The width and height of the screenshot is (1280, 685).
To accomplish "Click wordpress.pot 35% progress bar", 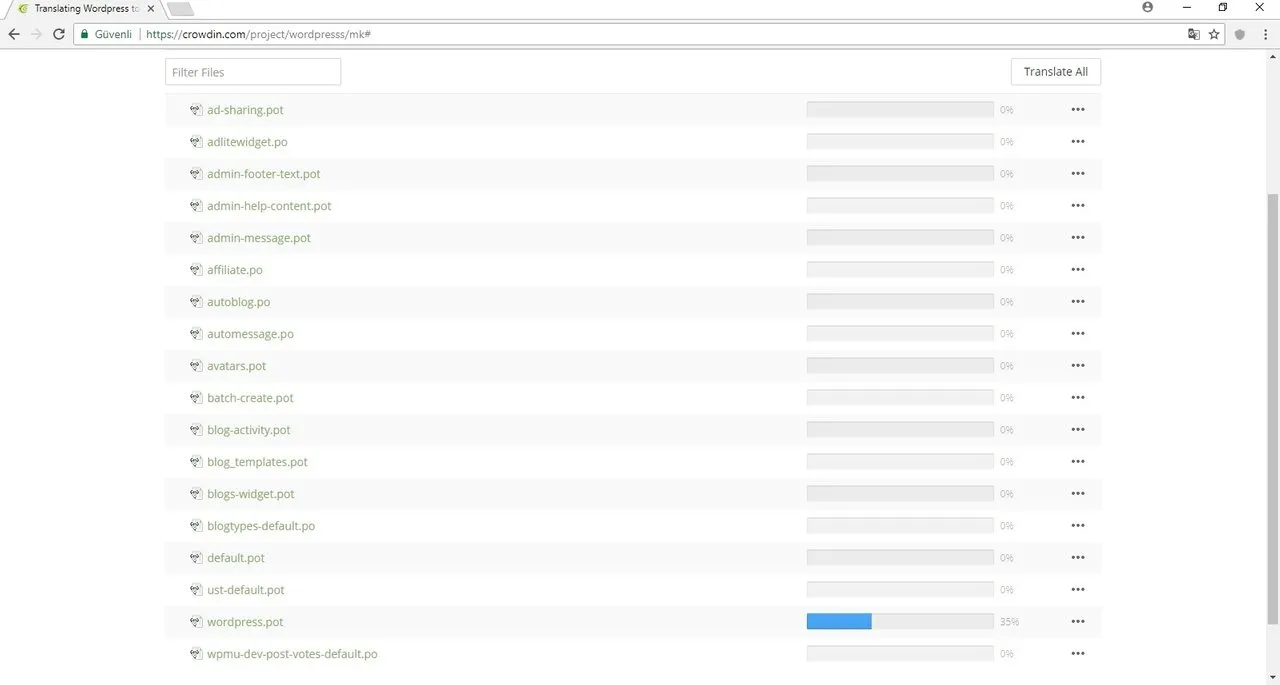I will pos(900,622).
